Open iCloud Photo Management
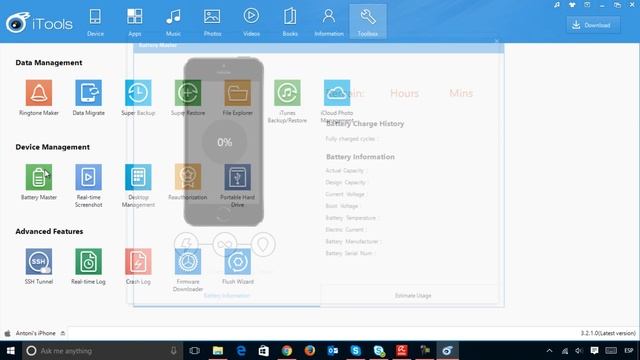The height and width of the screenshot is (360, 640). (x=337, y=93)
